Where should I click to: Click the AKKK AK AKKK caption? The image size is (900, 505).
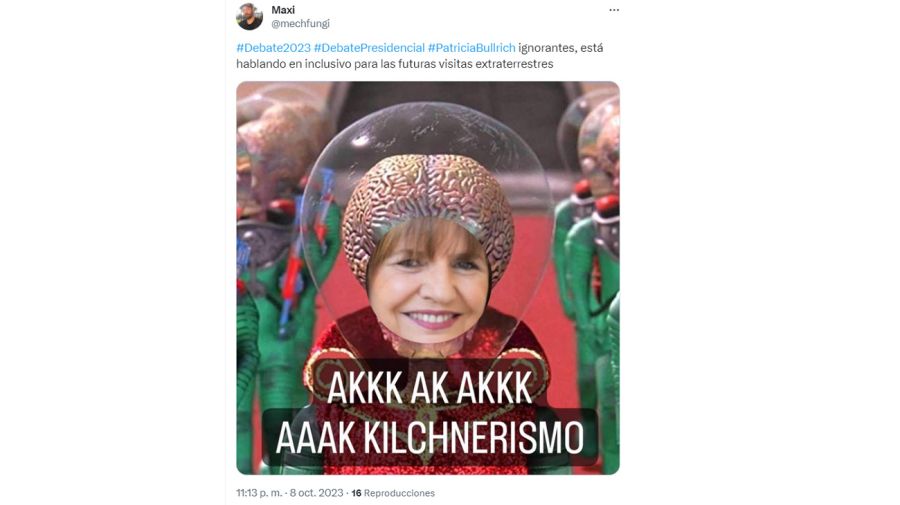click(x=429, y=388)
